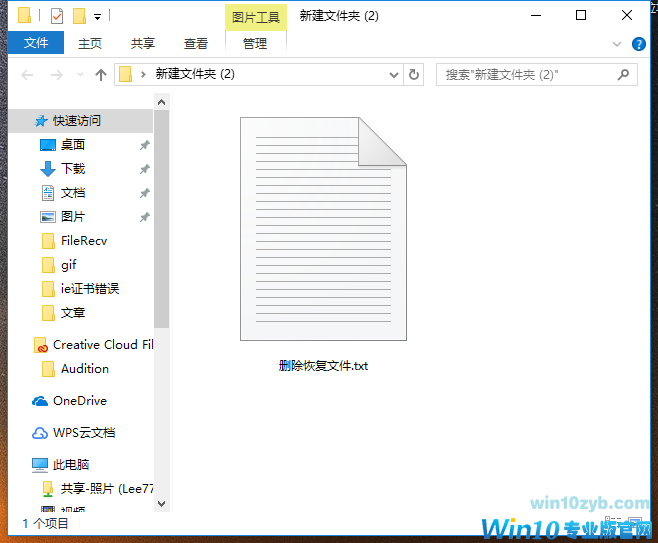Screen dimensions: 658x543
Task: Open the 查看 ribbon tab
Action: pyautogui.click(x=196, y=43)
